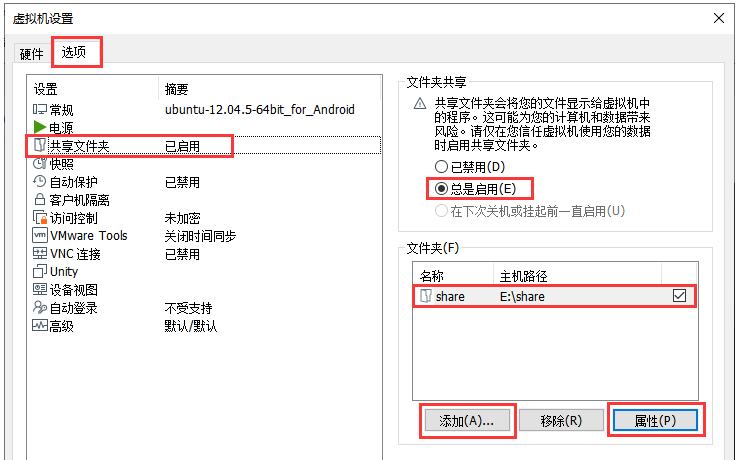This screenshot has height=460, width=738.
Task: Switch to the 选项 tab
Action: 74,52
